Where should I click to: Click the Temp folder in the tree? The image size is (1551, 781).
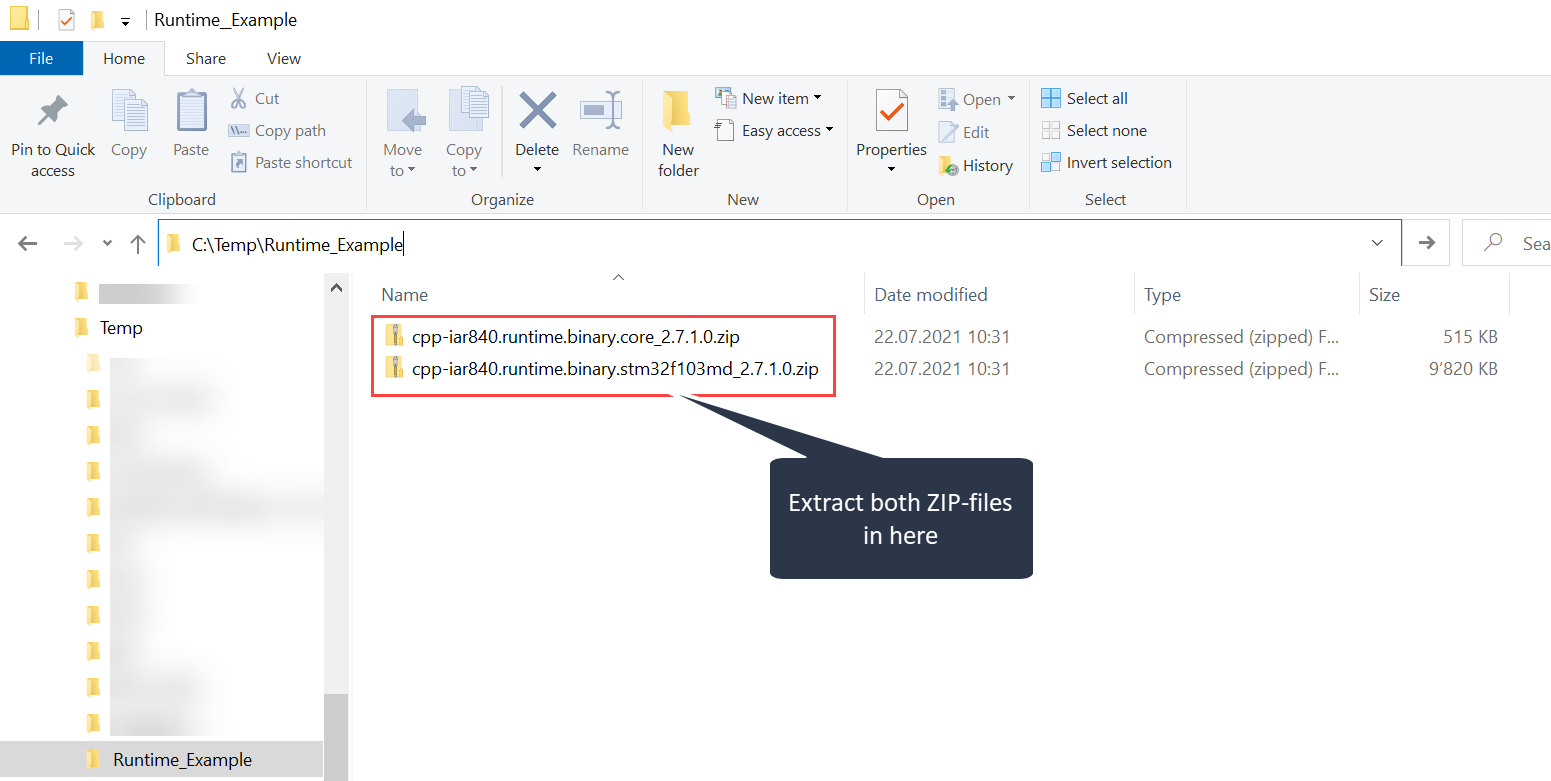pyautogui.click(x=121, y=327)
